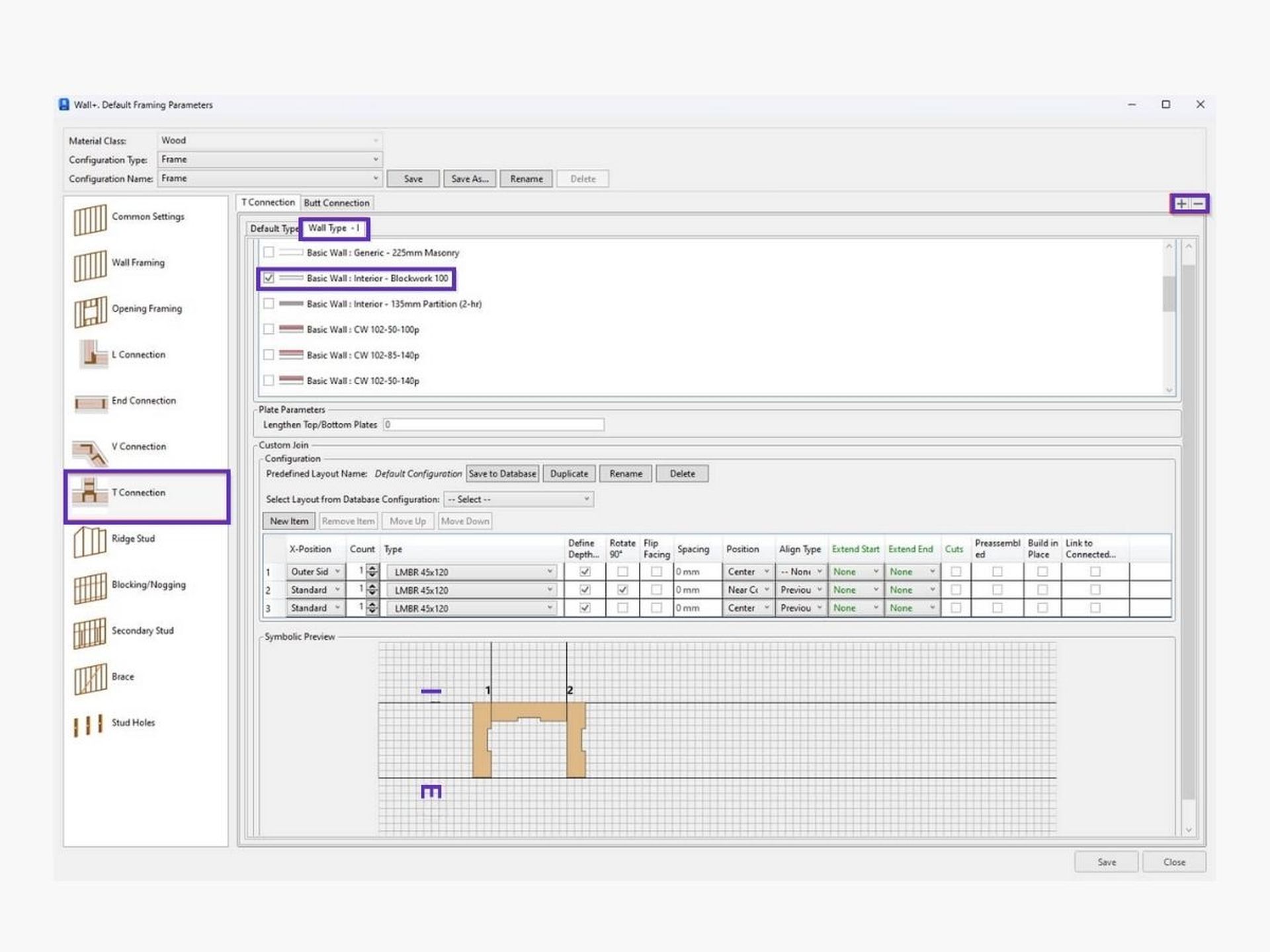Check Basic Wall CW 102-50-140p
1270x952 pixels.
pos(269,380)
